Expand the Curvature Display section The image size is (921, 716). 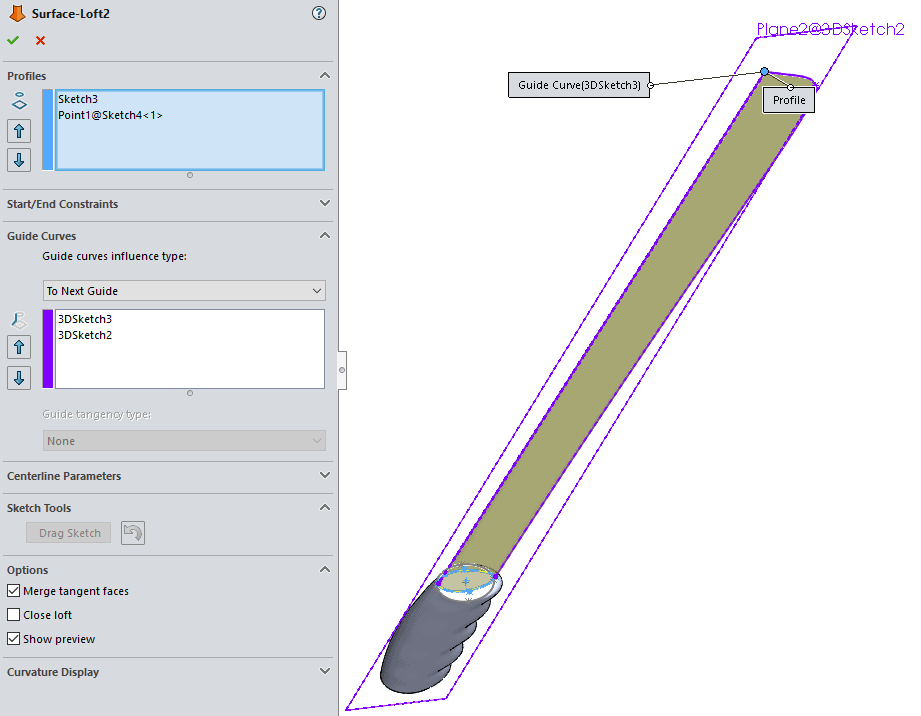pyautogui.click(x=323, y=672)
